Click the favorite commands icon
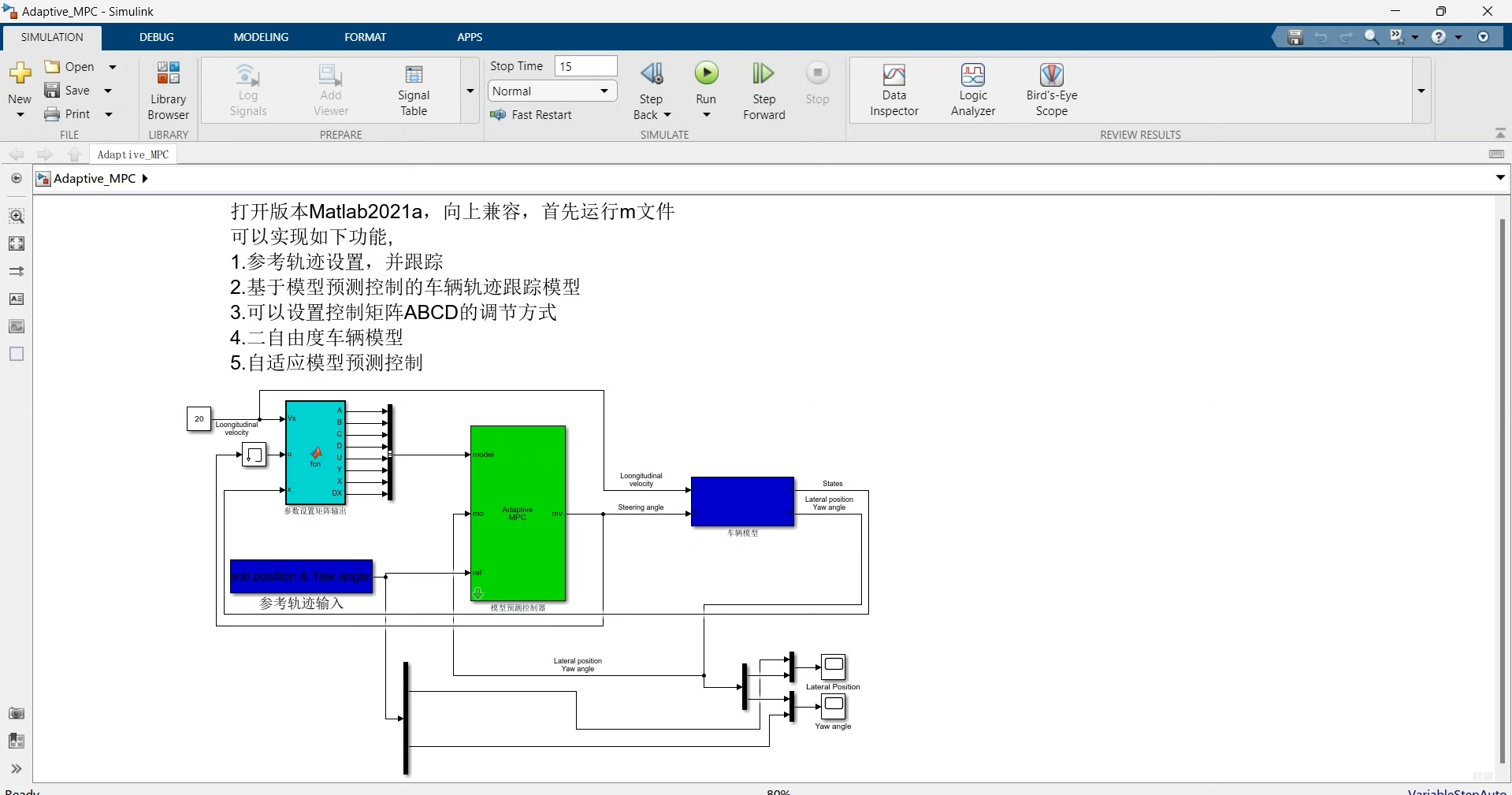The width and height of the screenshot is (1512, 795). click(1397, 37)
